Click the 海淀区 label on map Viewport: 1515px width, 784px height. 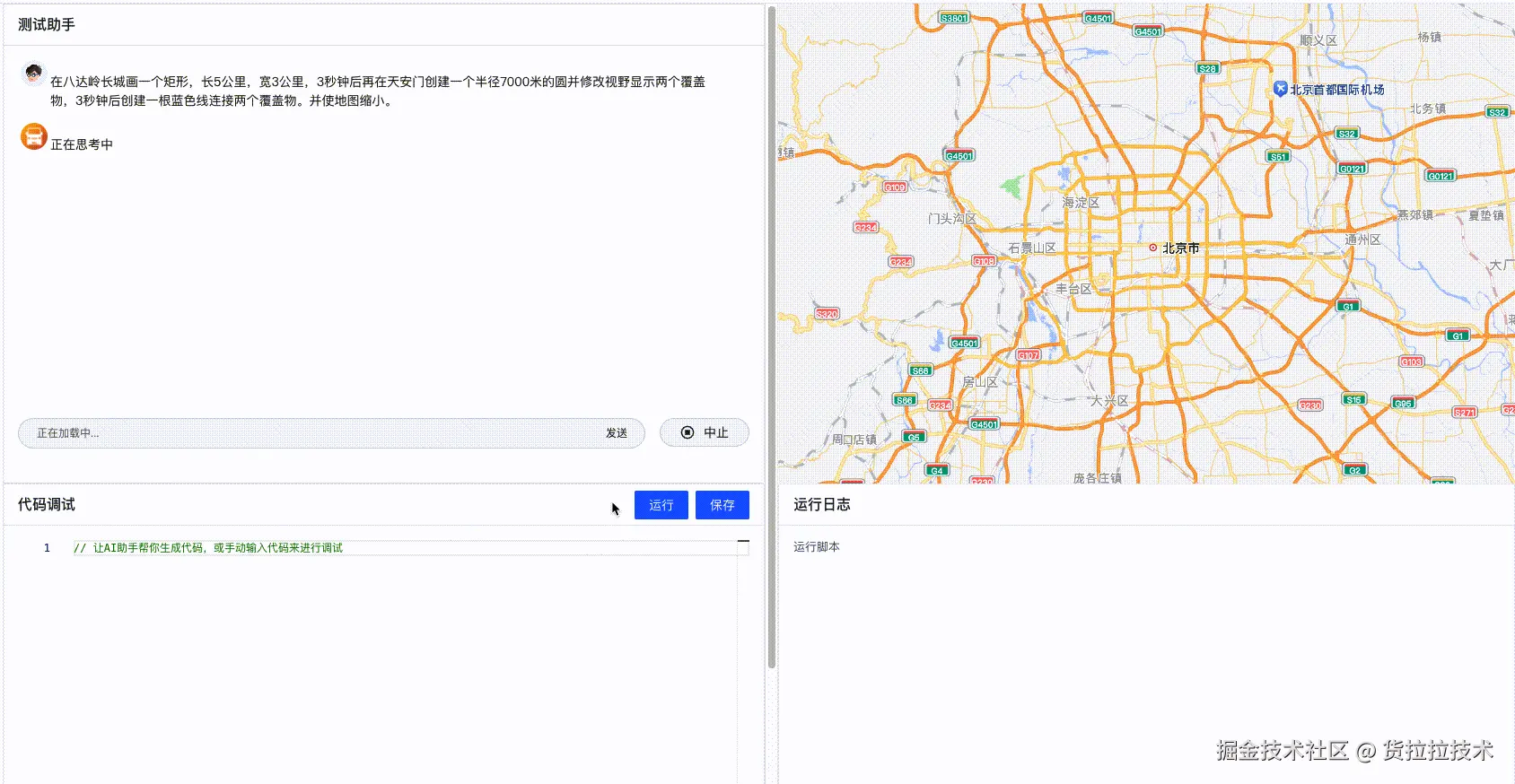(x=1081, y=203)
